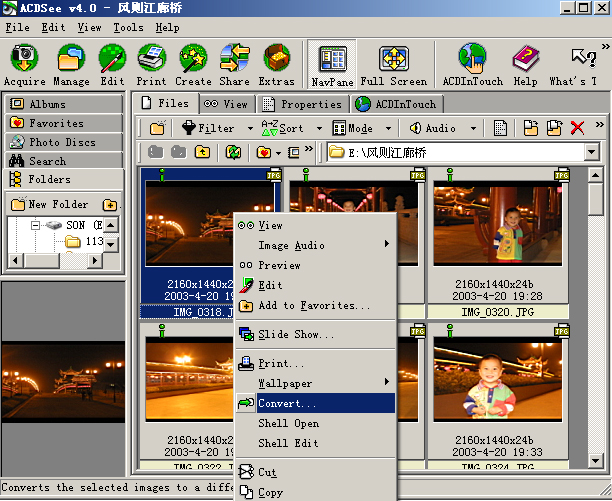Click the page properties icon after Audio
This screenshot has height=501, width=612.
click(500, 128)
